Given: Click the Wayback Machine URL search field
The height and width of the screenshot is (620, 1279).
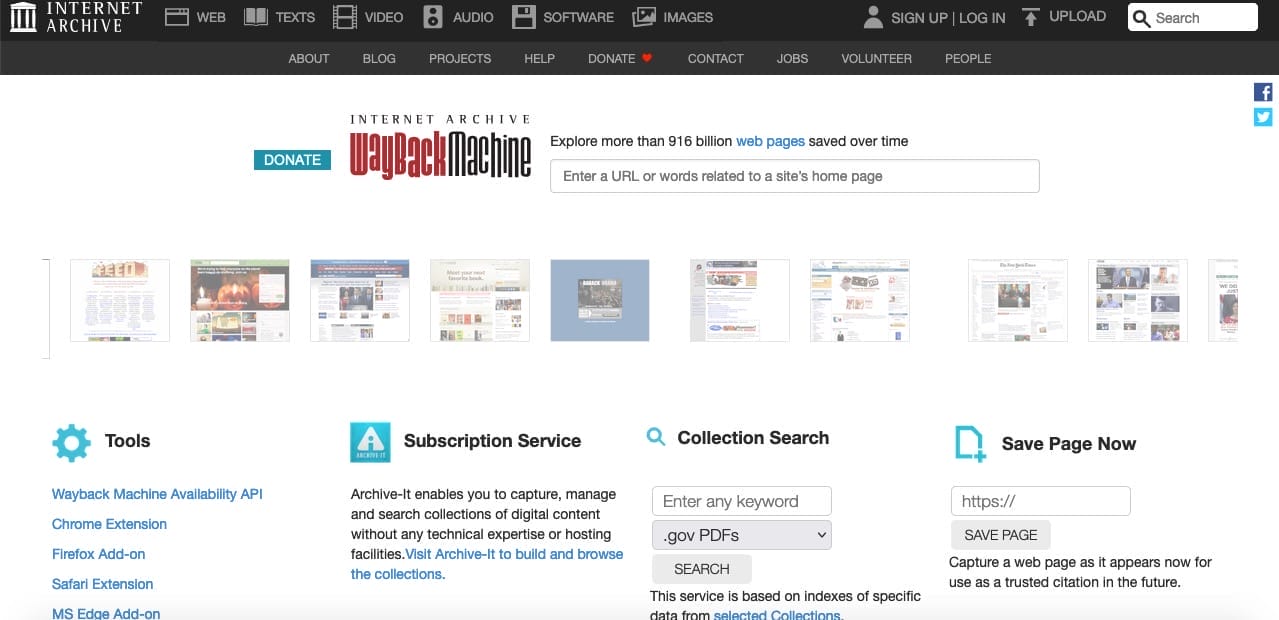Looking at the screenshot, I should tap(794, 176).
